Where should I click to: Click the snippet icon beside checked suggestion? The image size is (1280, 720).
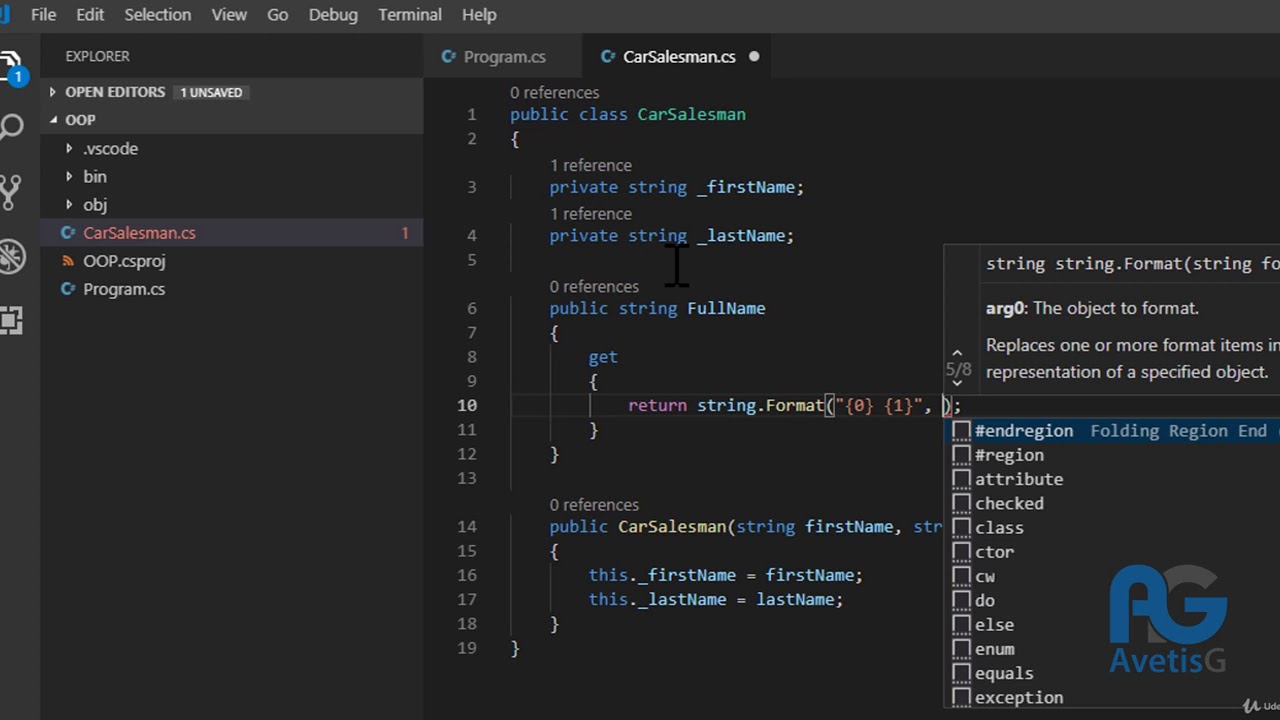point(961,503)
